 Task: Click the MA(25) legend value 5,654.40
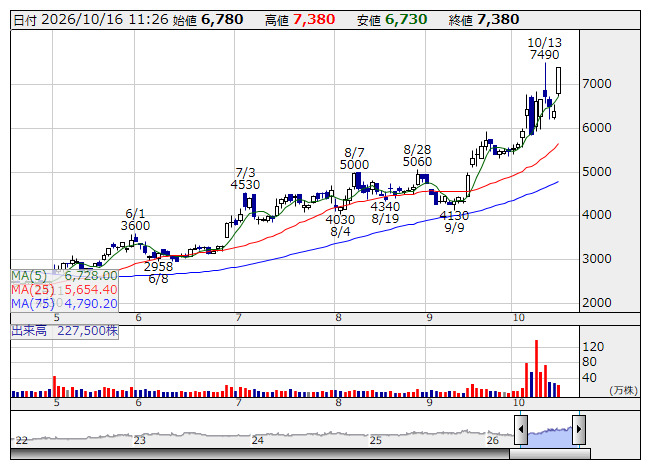(x=91, y=290)
